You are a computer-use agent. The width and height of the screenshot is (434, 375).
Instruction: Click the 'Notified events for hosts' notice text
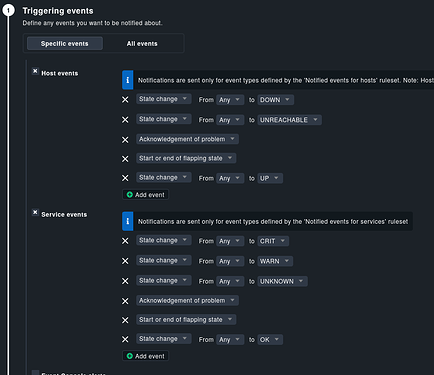click(286, 80)
